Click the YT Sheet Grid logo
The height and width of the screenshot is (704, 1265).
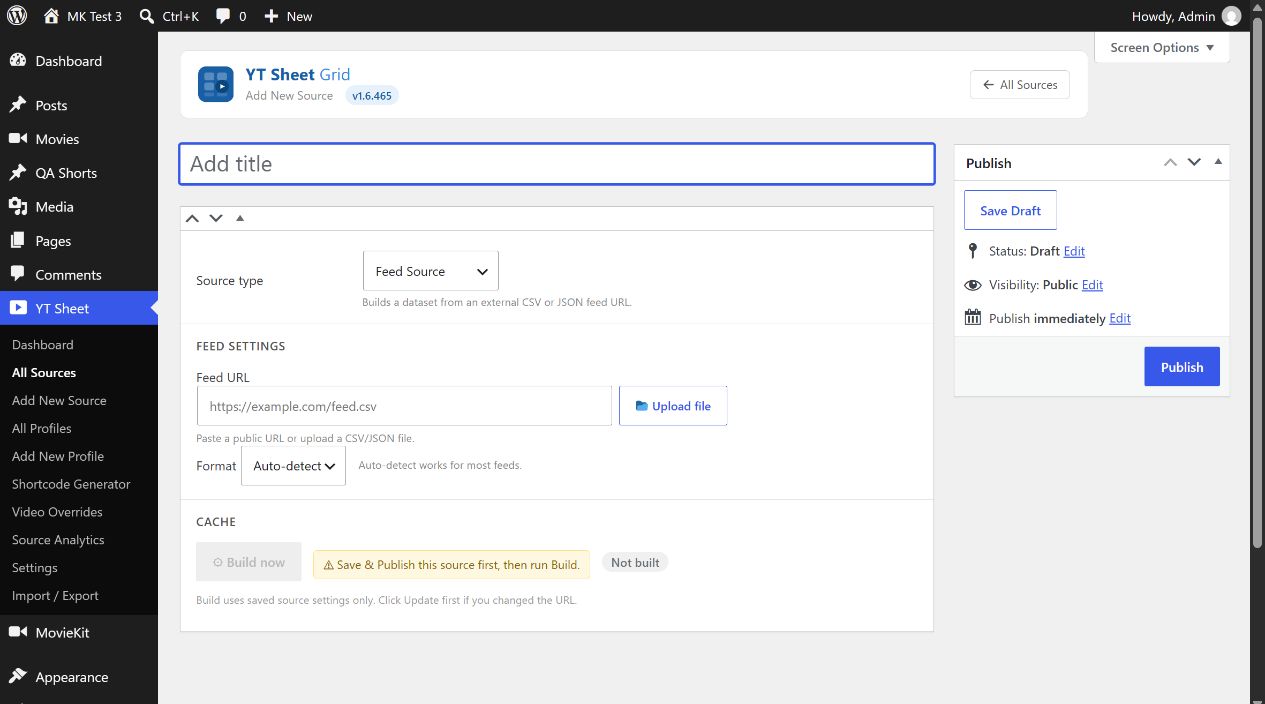pyautogui.click(x=215, y=84)
